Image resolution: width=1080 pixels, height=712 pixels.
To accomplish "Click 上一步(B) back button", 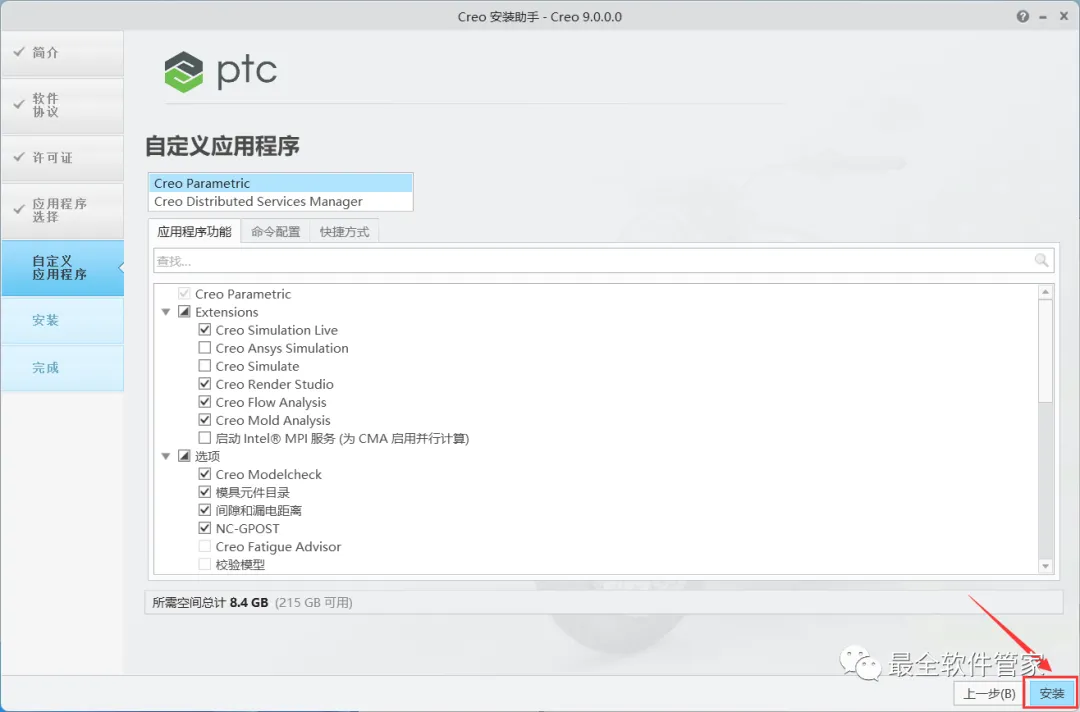I will point(989,693).
